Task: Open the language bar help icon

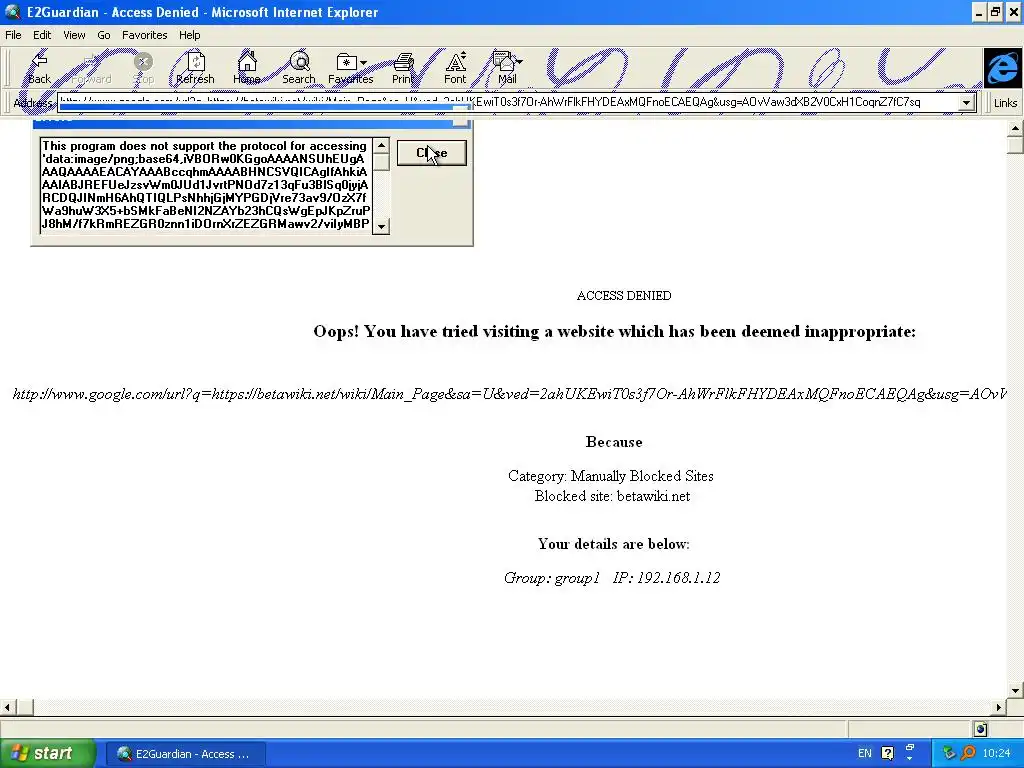Action: [888, 753]
